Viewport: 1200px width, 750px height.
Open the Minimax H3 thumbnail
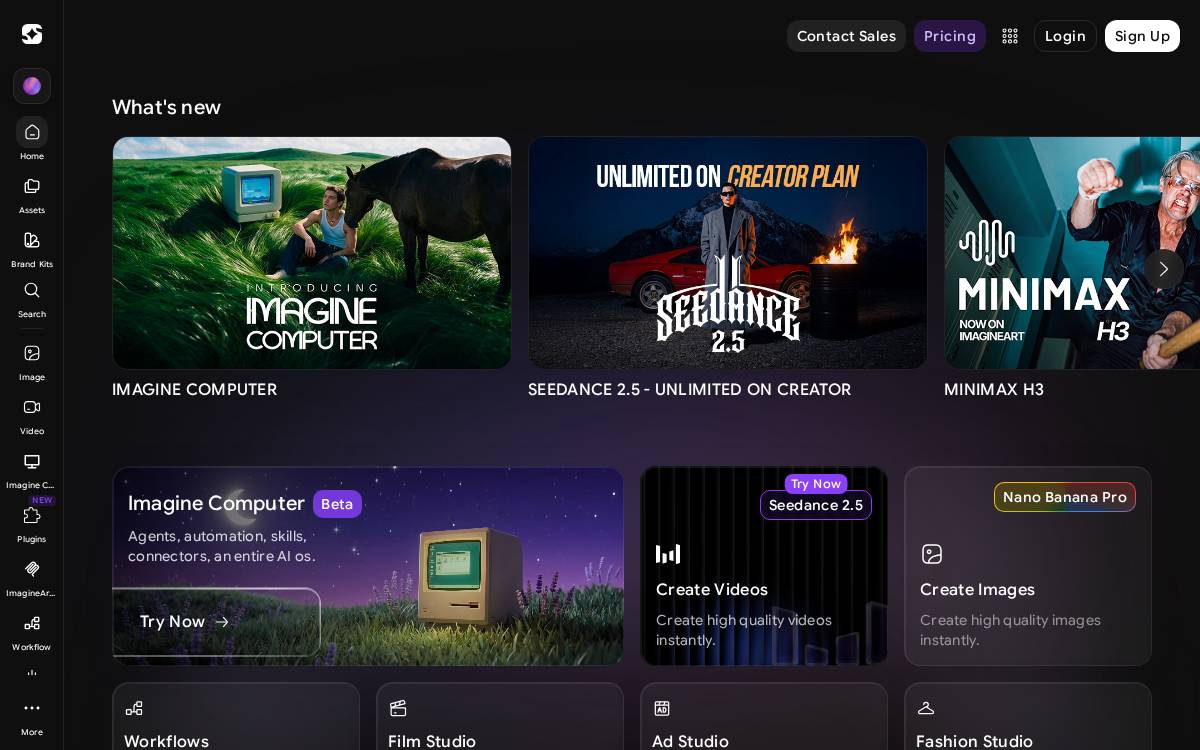(x=1072, y=253)
